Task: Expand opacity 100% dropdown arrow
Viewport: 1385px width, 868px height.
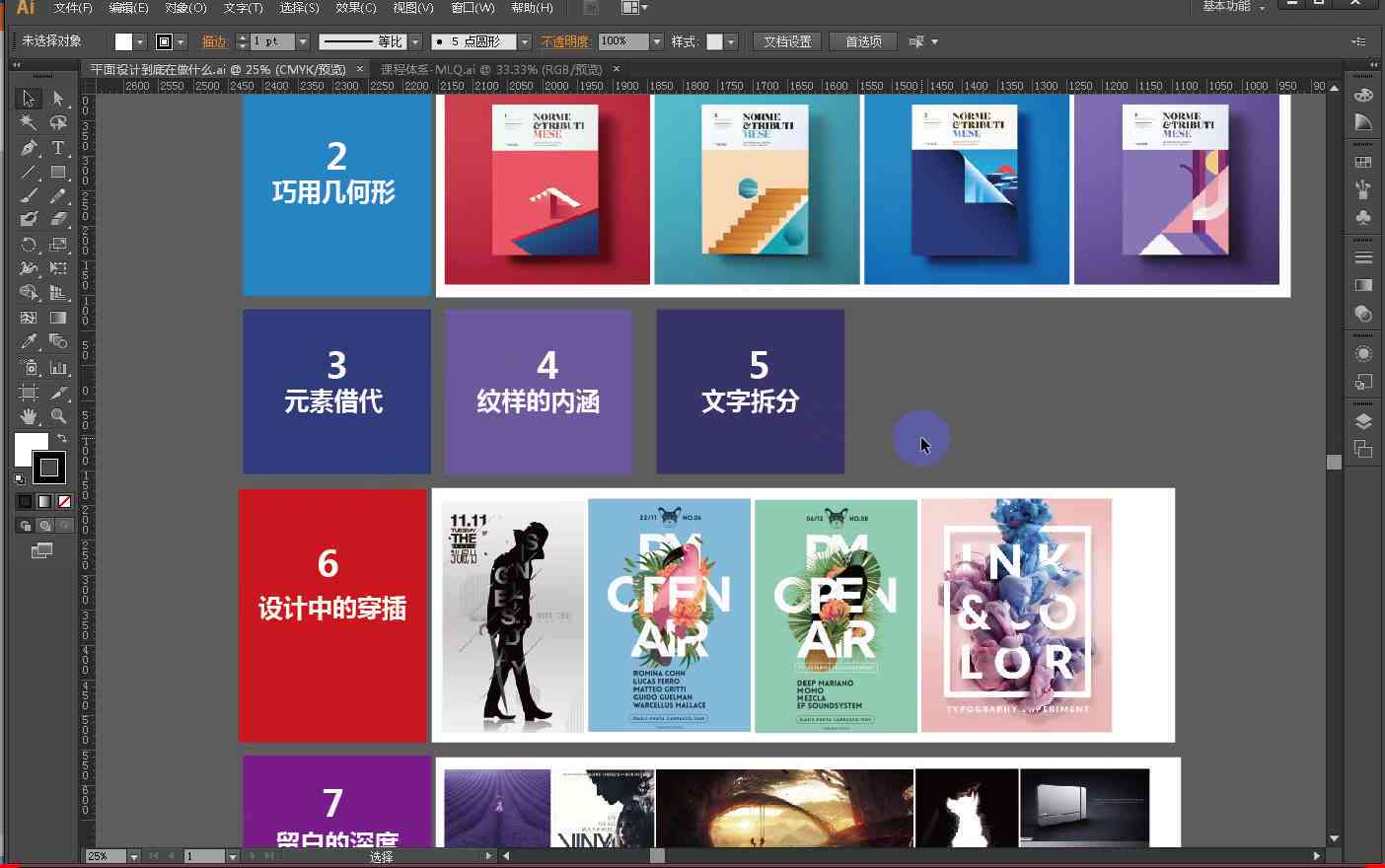Action: [657, 41]
